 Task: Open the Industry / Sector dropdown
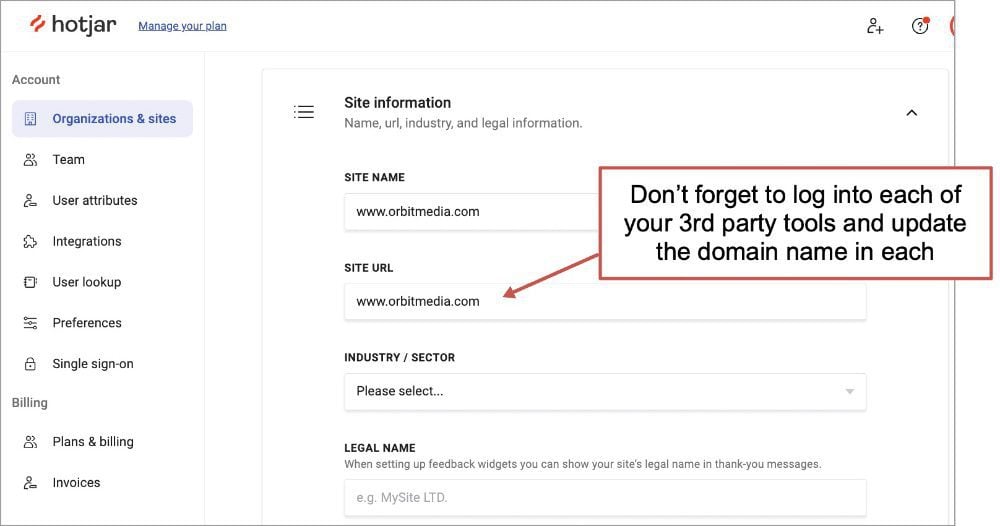(605, 391)
